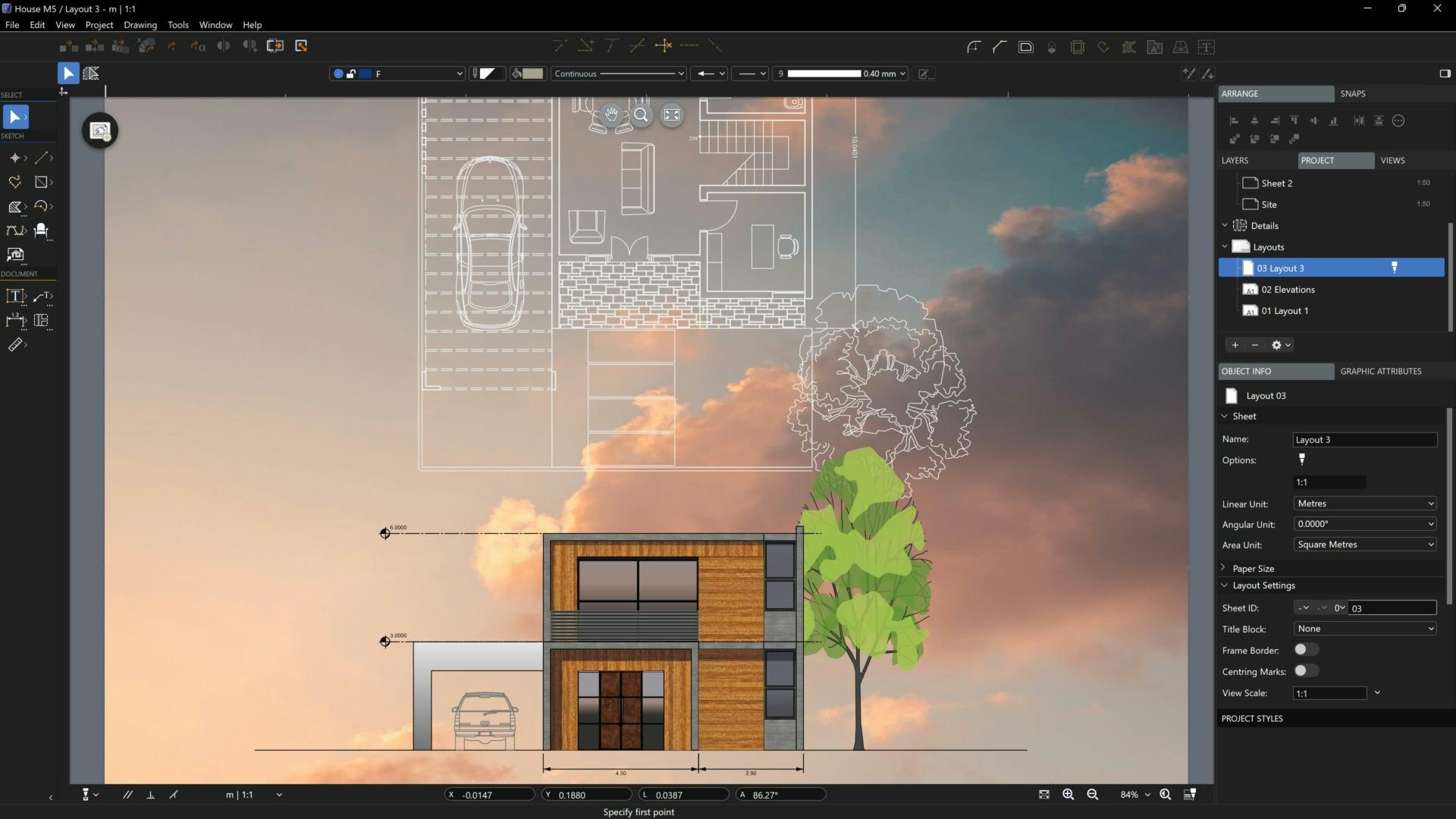
Task: Open the Text tool in Document section
Action: pyautogui.click(x=14, y=296)
